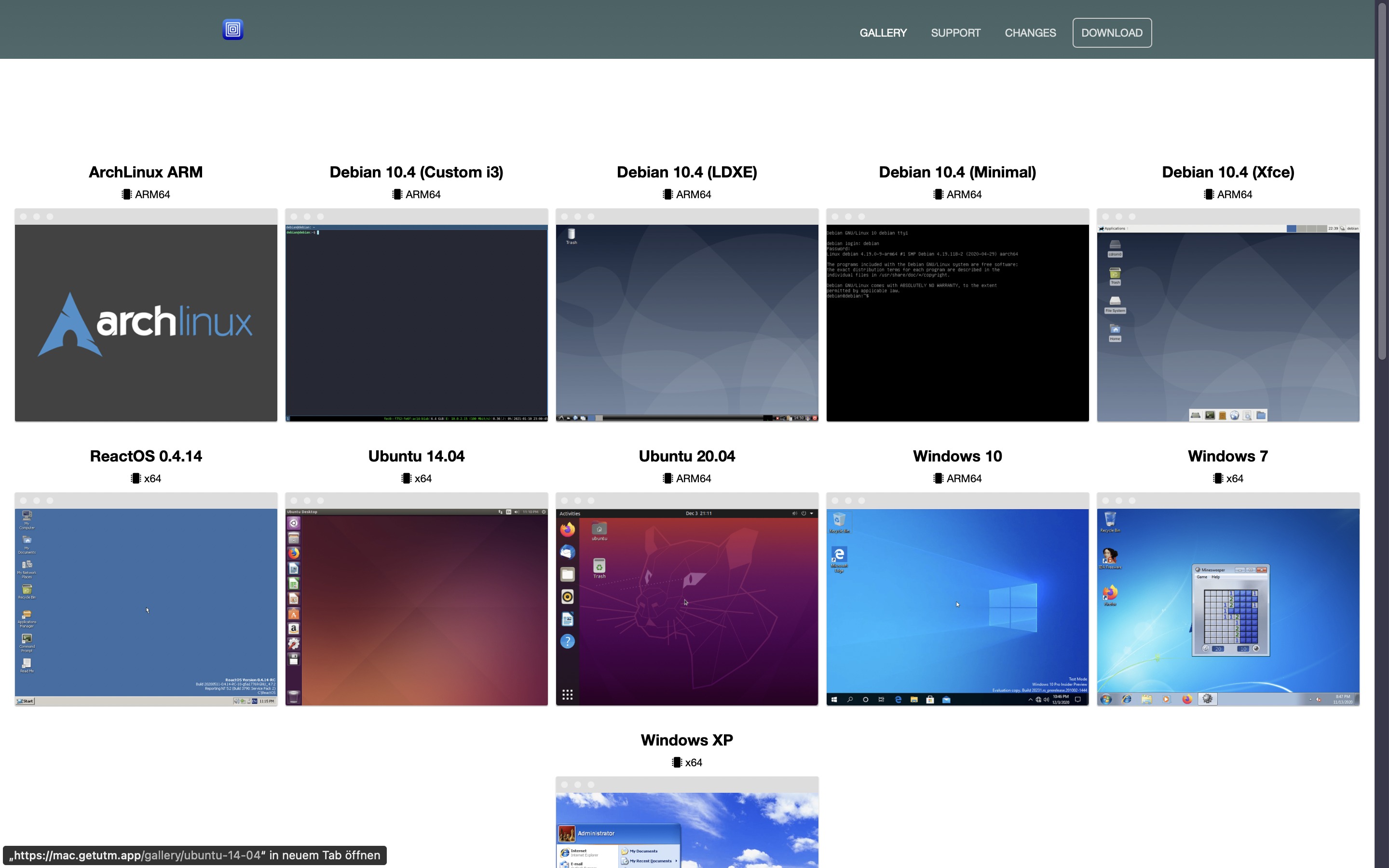Open the ArchLinux logo screenshot thumbnail
Image resolution: width=1389 pixels, height=868 pixels.
146,322
